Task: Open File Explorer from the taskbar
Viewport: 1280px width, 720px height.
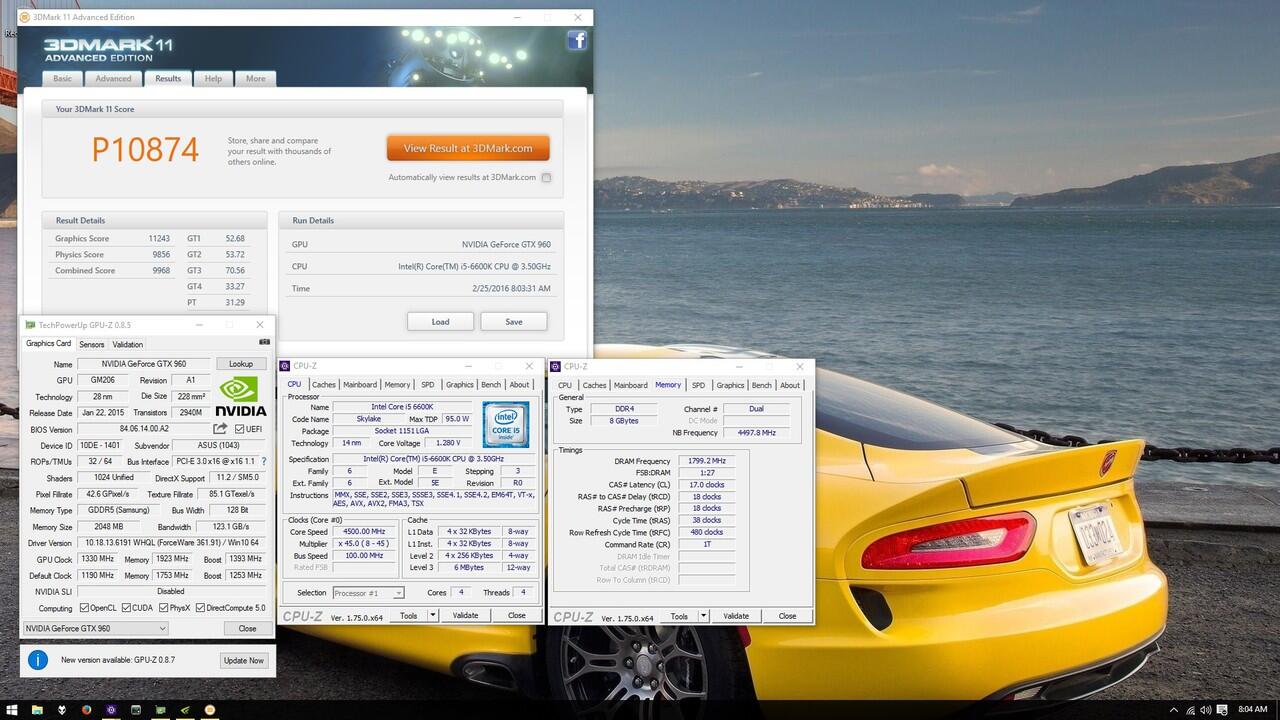Action: pos(37,710)
